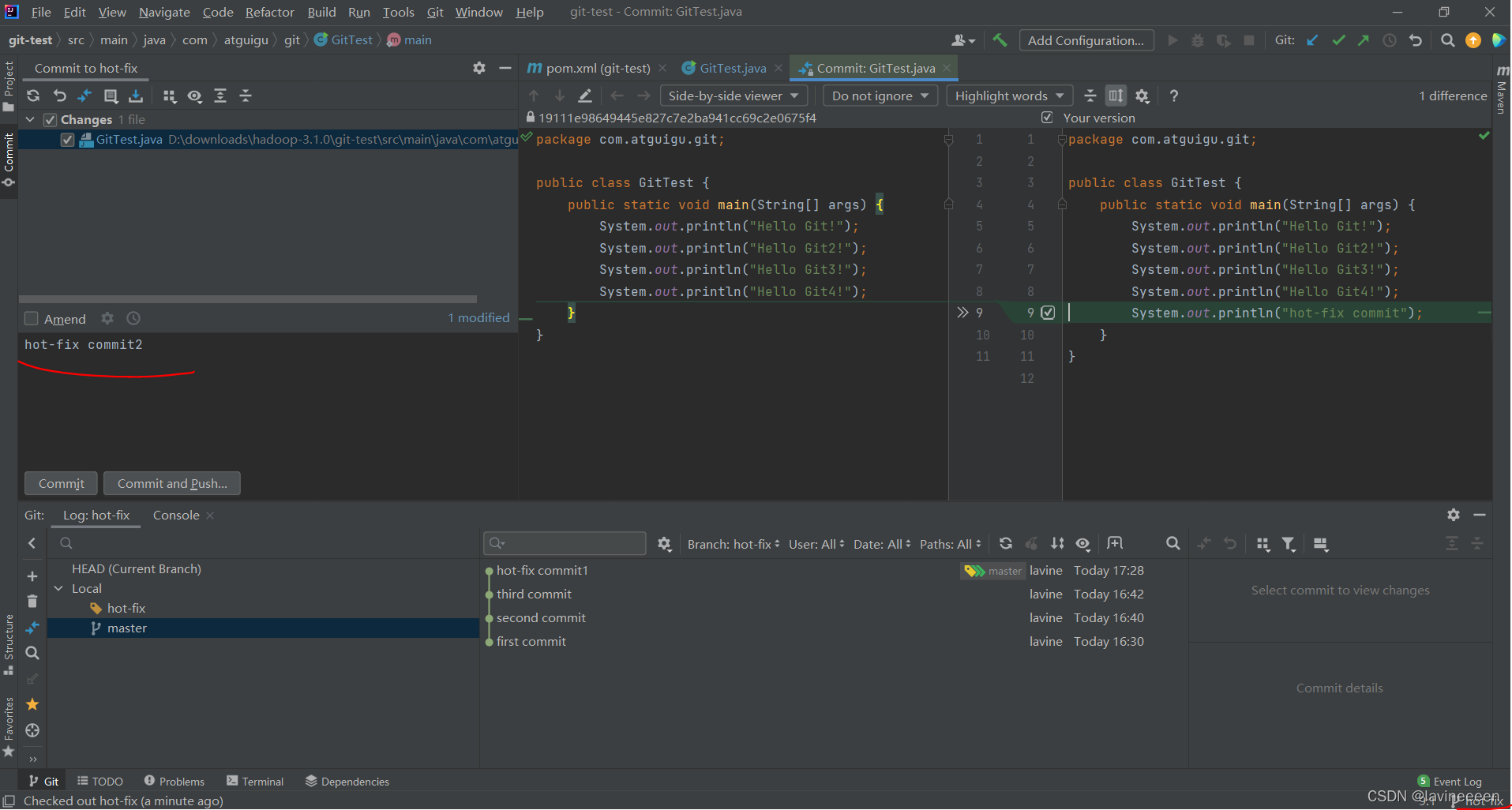The image size is (1512, 810).
Task: Click the Changelists icon in Commit toolbar
Action: 111,96
